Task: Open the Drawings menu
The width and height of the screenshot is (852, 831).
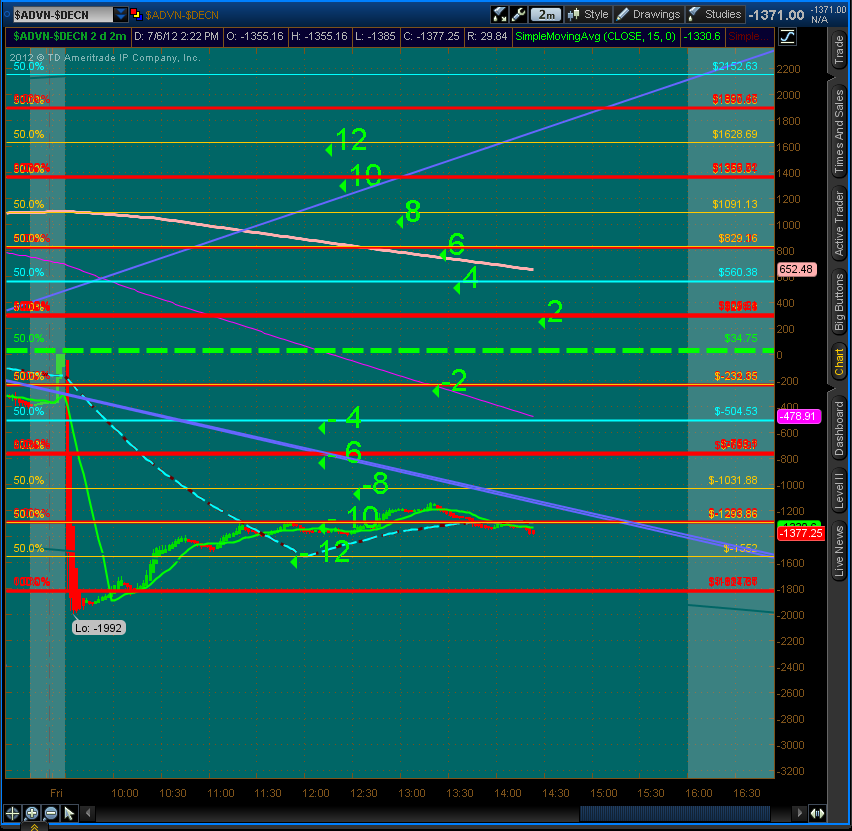Action: [x=648, y=14]
